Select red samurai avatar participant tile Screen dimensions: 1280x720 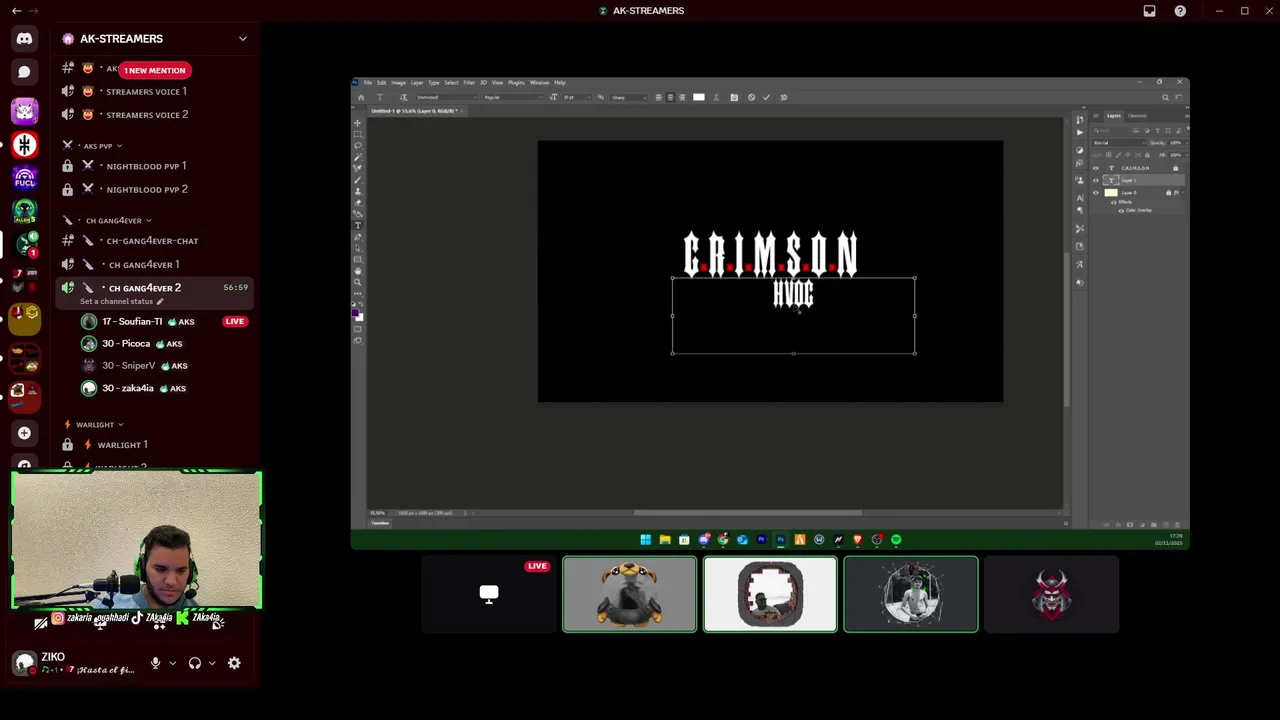click(1051, 594)
